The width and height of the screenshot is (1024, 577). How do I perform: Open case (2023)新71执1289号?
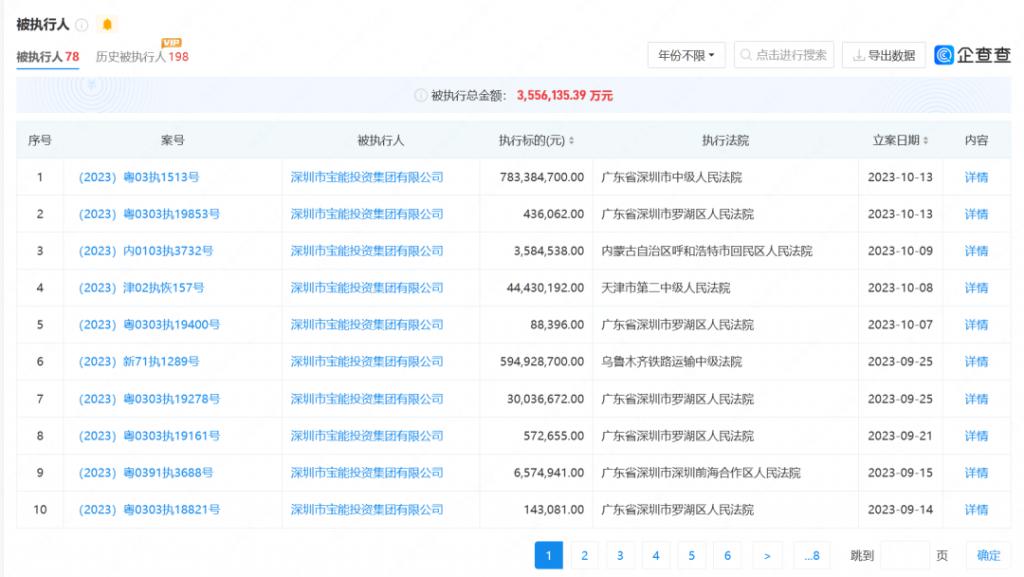pos(138,362)
